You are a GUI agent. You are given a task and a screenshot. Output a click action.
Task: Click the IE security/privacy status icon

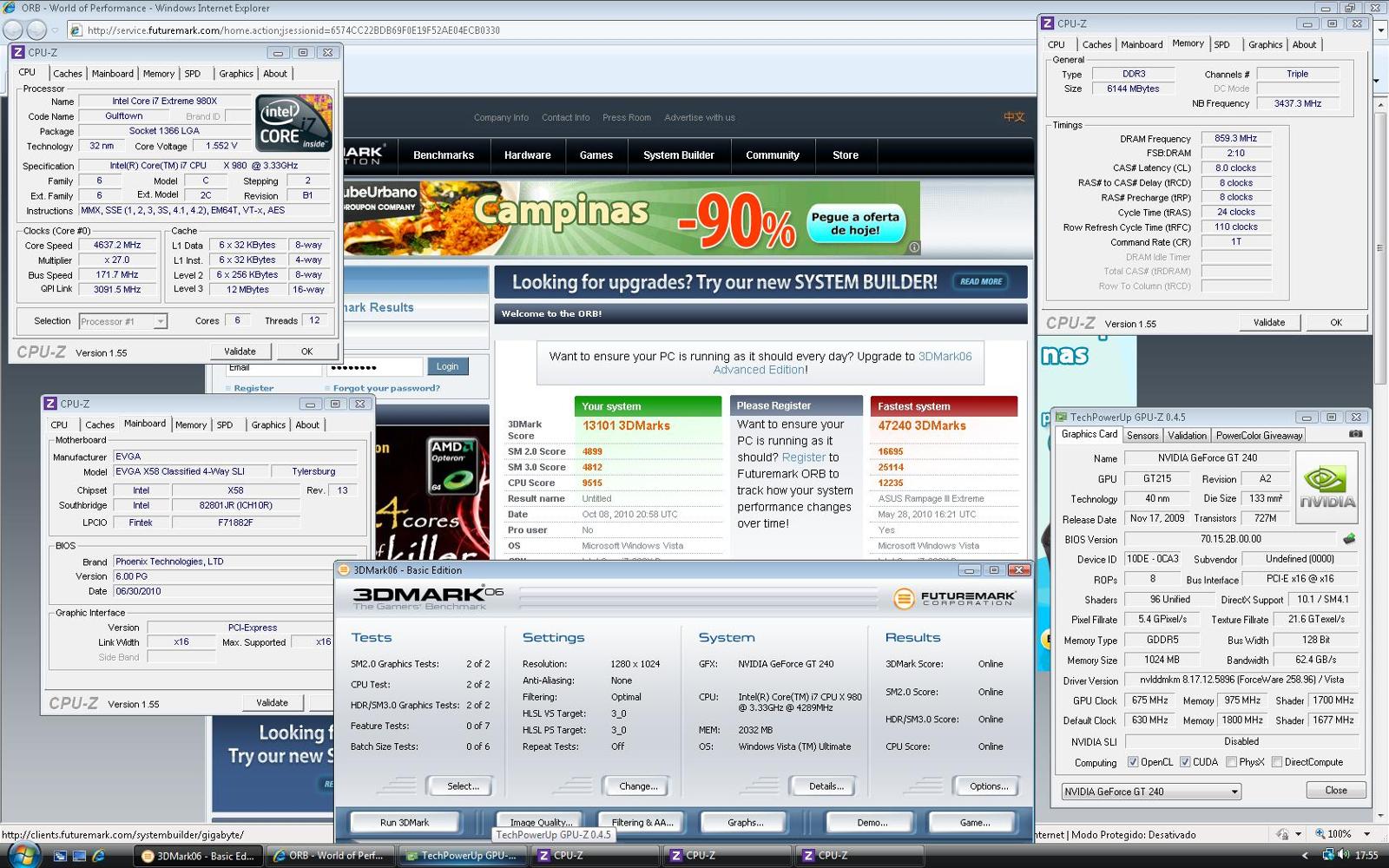(1283, 834)
